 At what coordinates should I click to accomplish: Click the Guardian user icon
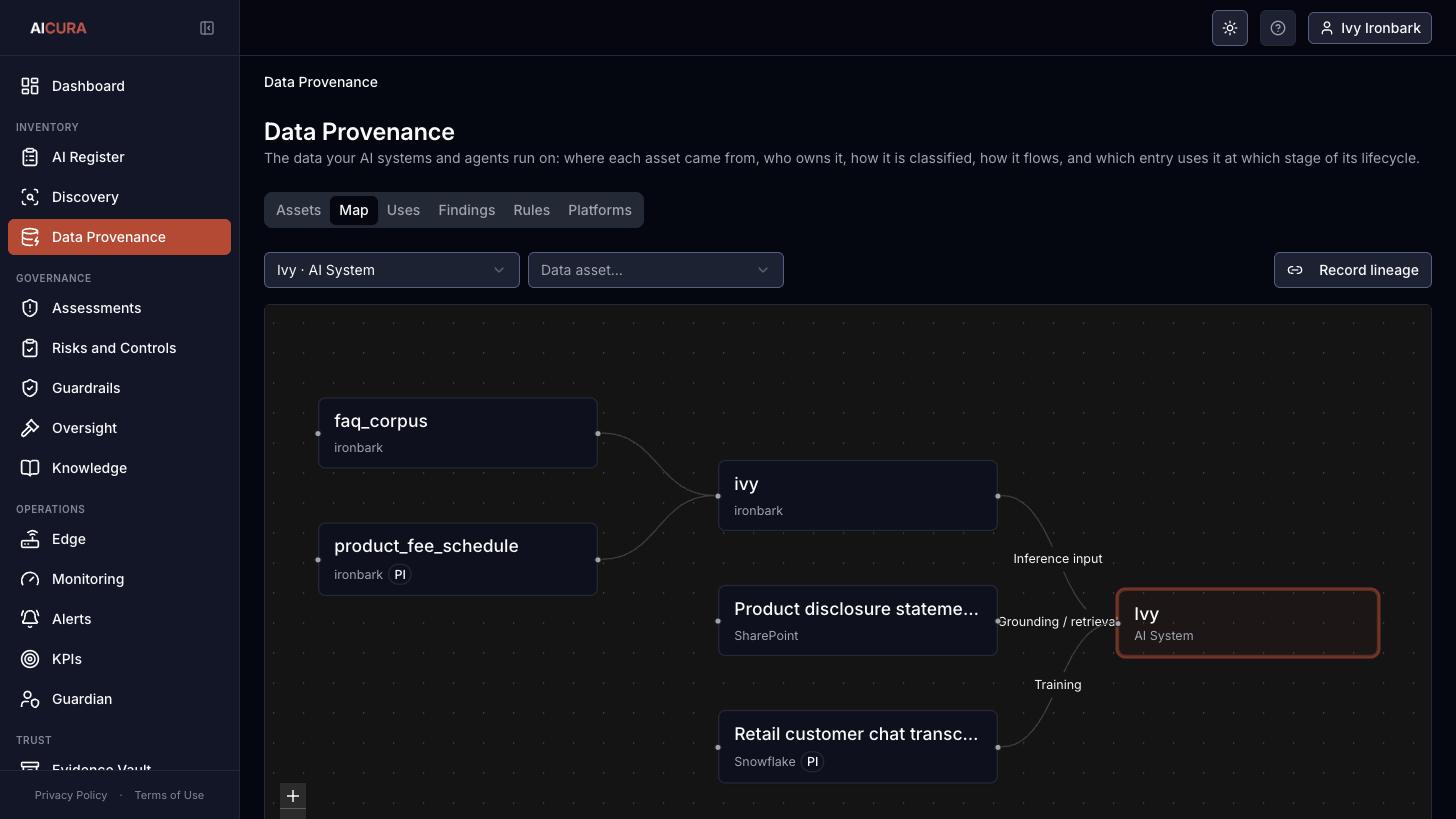30,699
